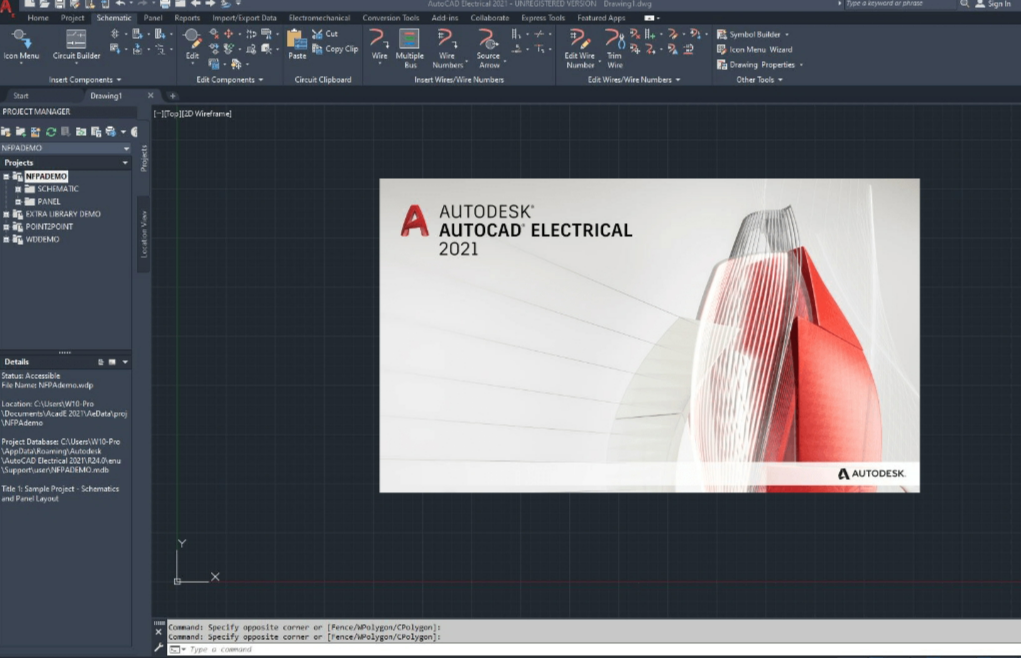1021x658 pixels.
Task: Open the Conversion Tools tab
Action: 391,18
